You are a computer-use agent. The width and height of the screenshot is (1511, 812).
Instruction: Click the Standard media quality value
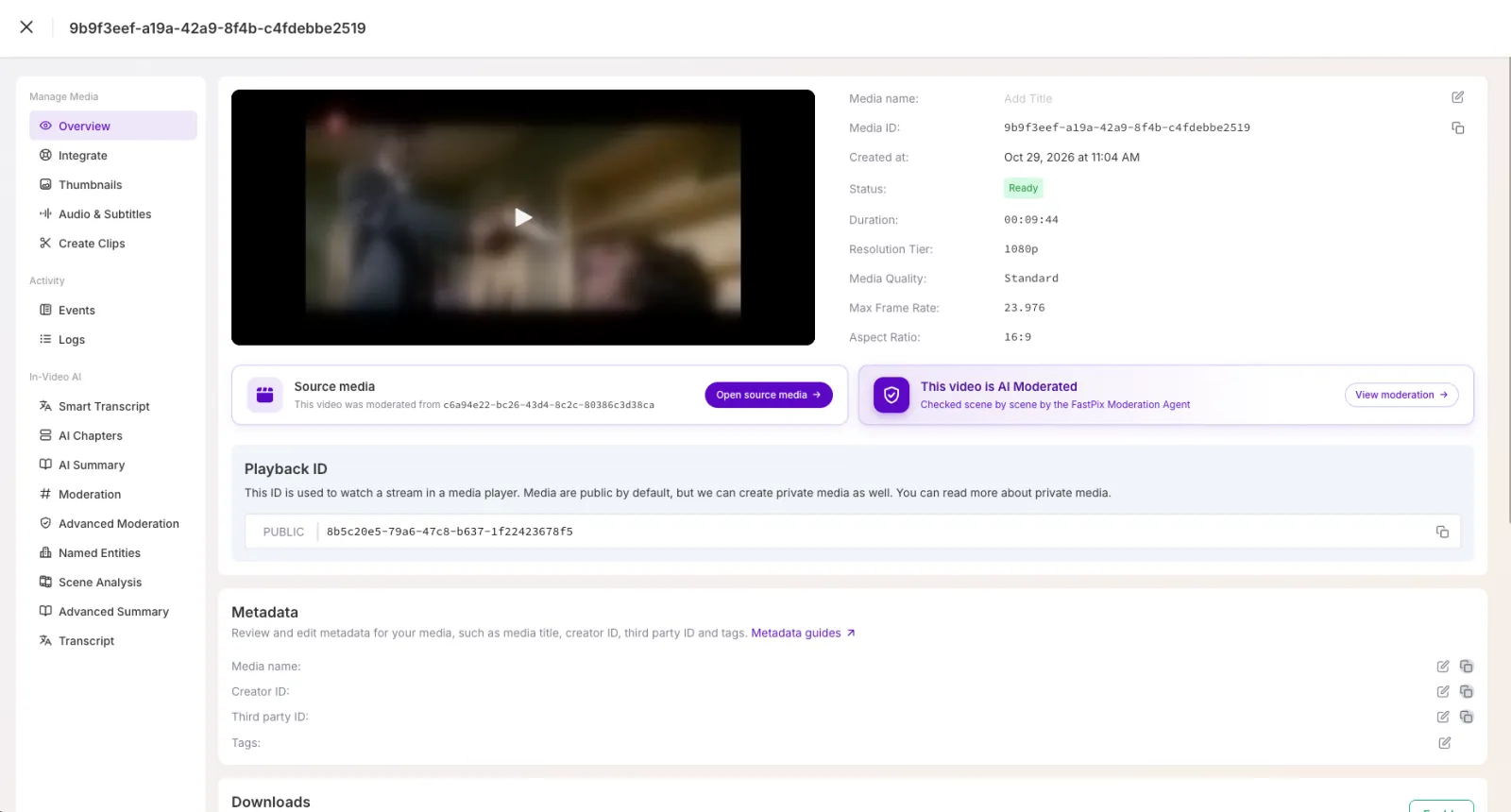pos(1031,279)
